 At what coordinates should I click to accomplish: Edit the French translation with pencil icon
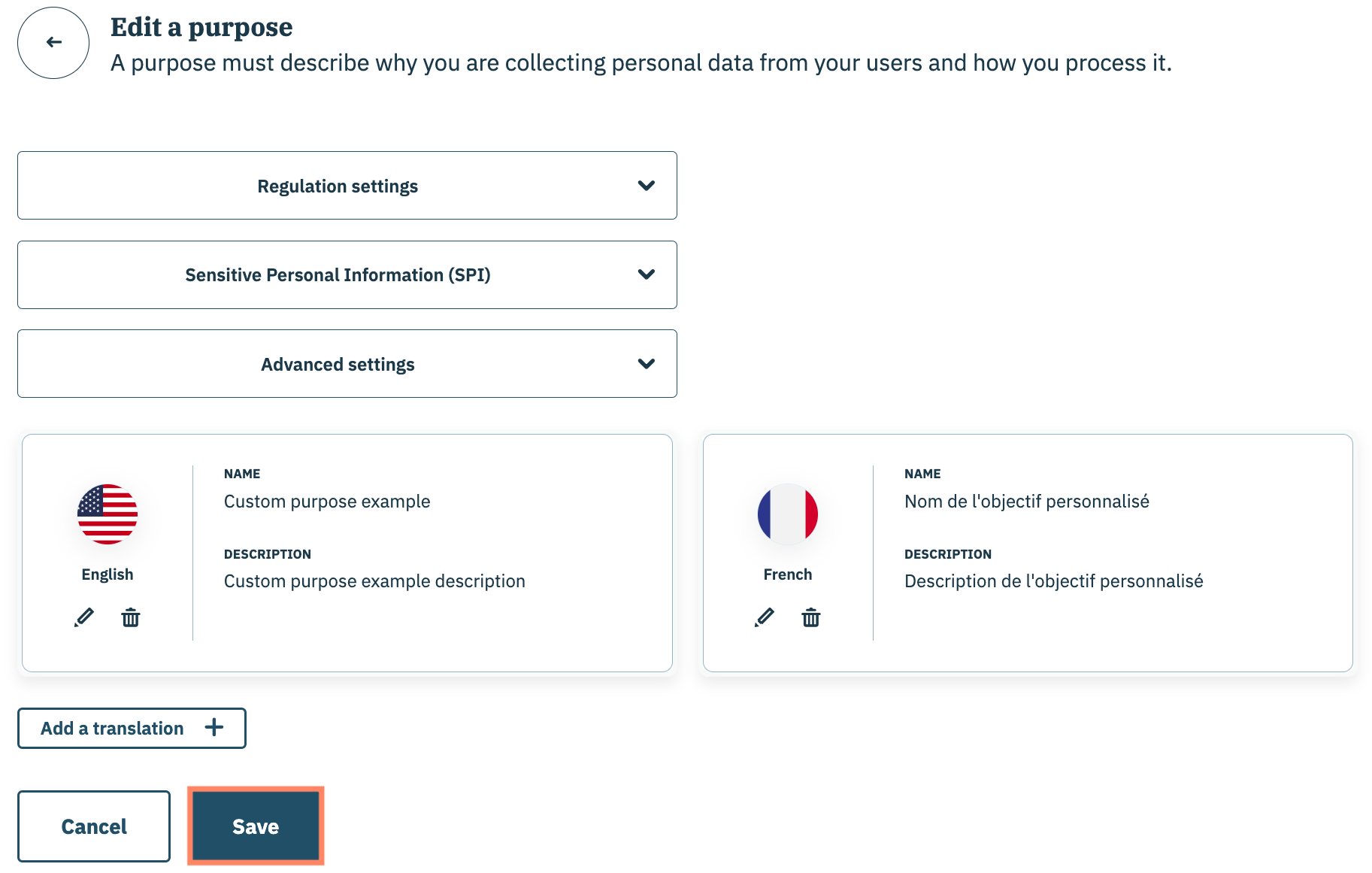pyautogui.click(x=765, y=617)
